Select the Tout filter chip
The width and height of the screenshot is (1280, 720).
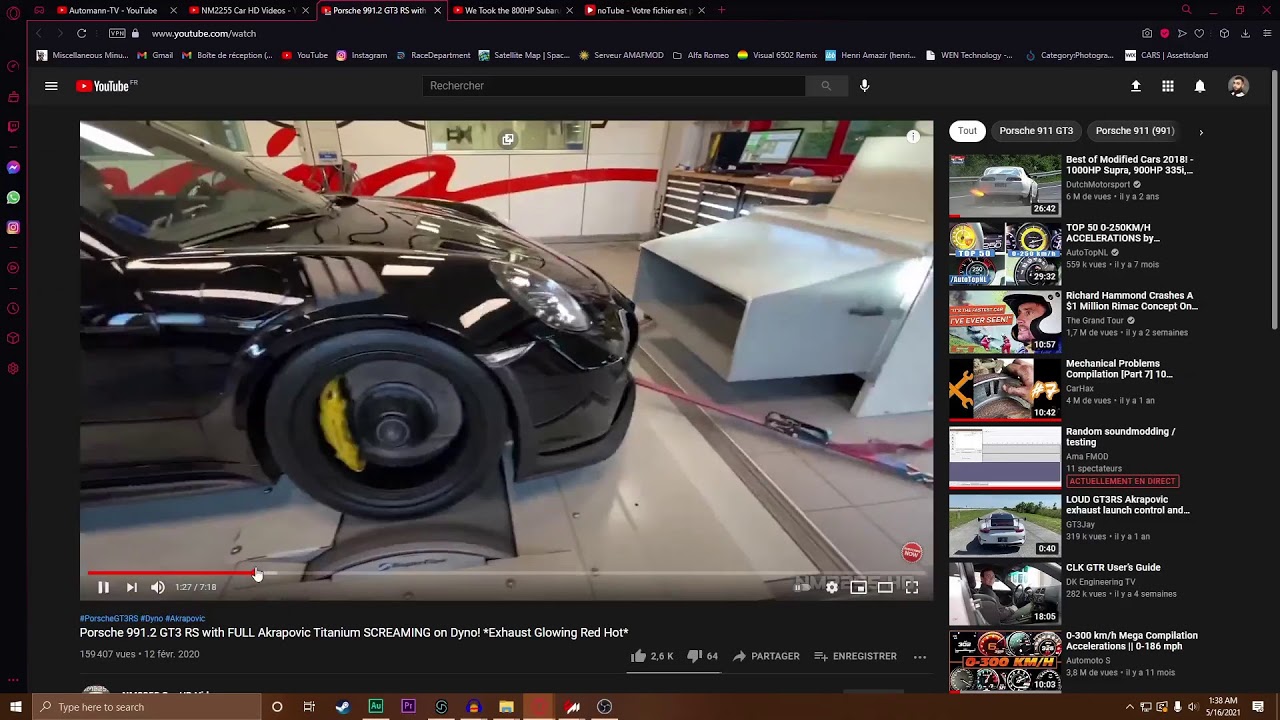[x=967, y=131]
